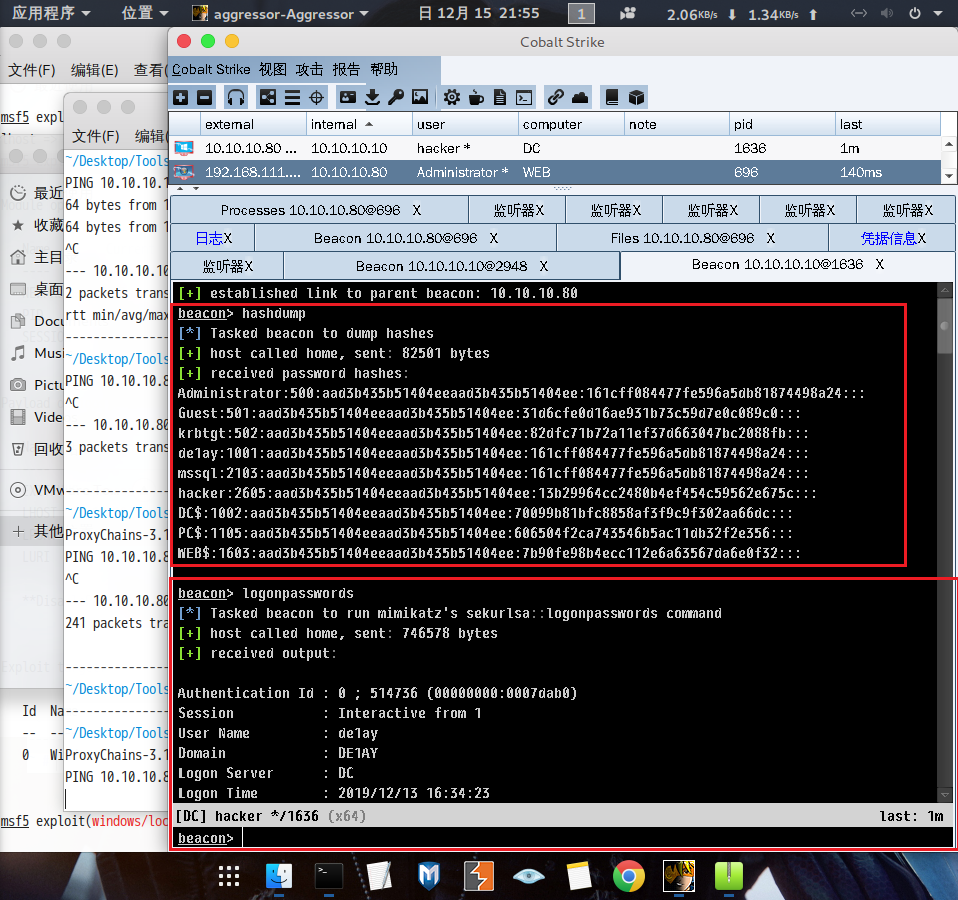This screenshot has width=958, height=900.
Task: Open the eye icon application in dock
Action: click(x=528, y=876)
